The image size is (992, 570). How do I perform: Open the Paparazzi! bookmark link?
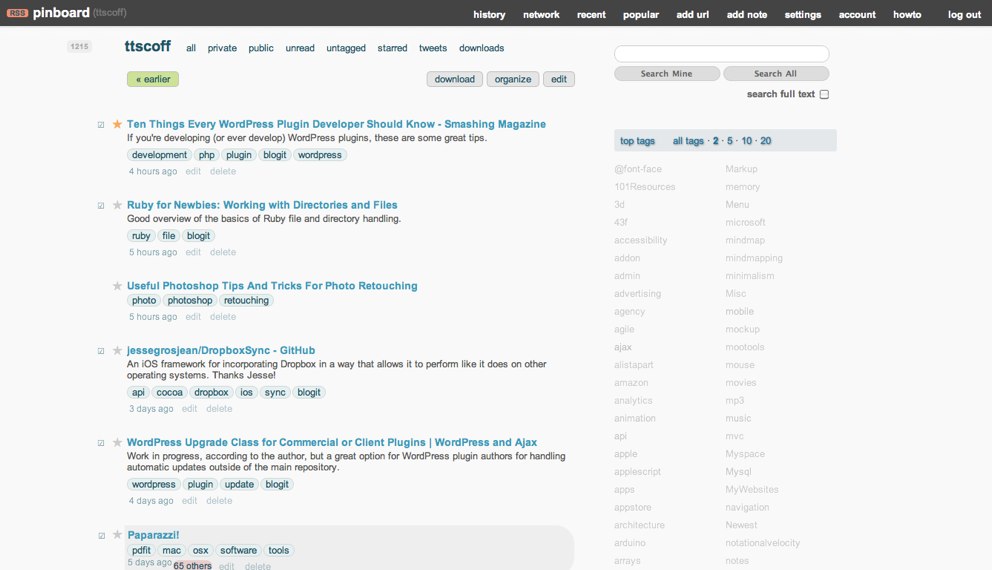(153, 535)
